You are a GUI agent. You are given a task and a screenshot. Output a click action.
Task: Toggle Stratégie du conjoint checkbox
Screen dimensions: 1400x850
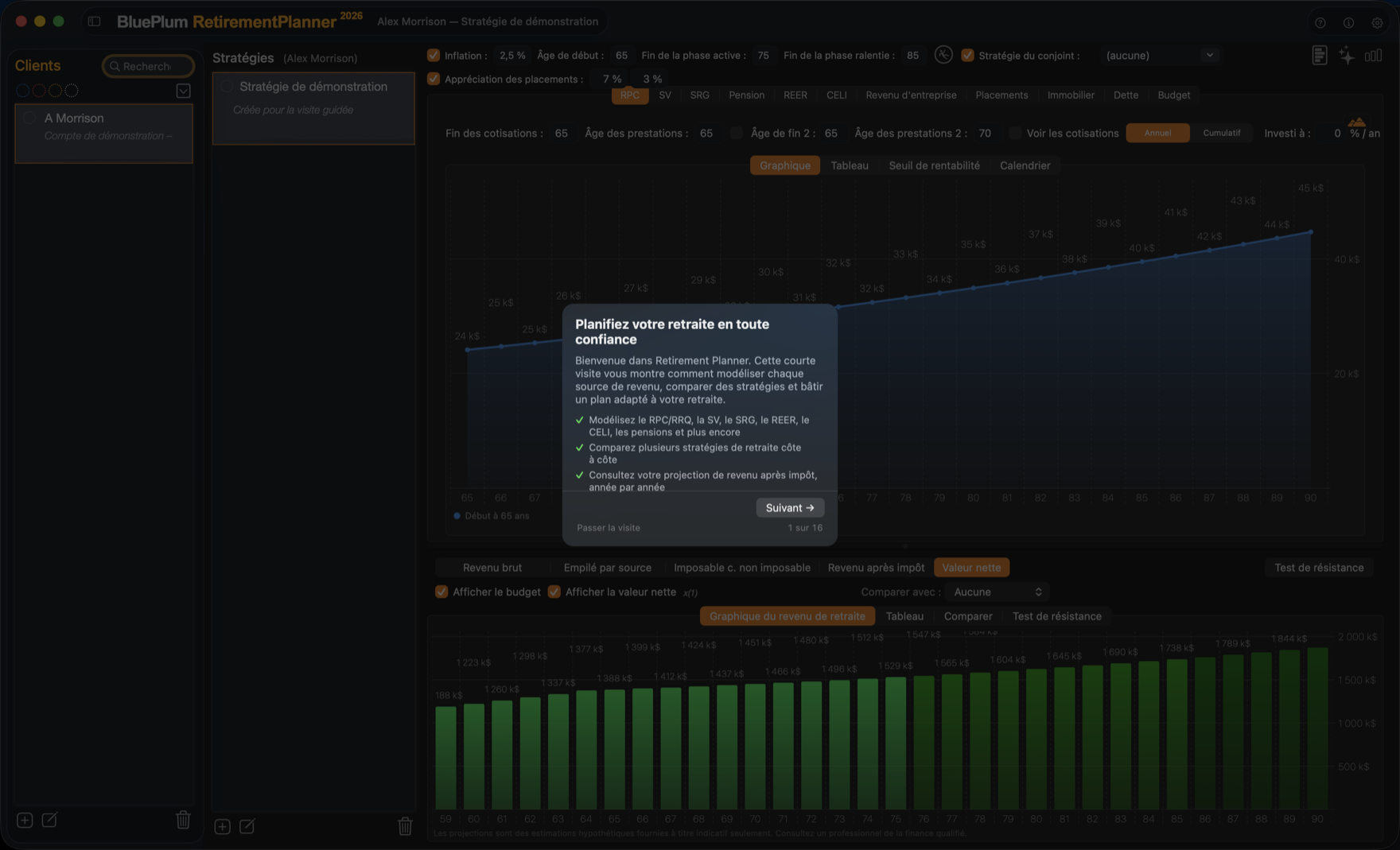967,56
